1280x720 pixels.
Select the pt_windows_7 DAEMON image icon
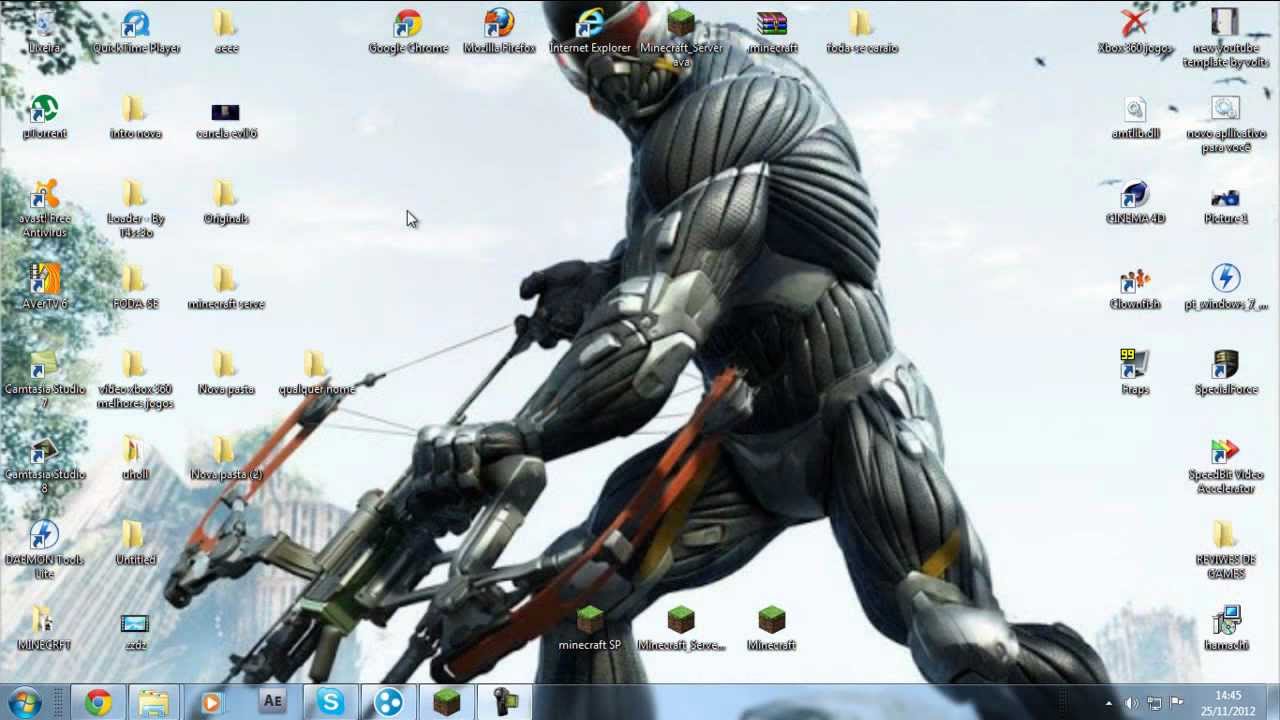pos(1225,287)
